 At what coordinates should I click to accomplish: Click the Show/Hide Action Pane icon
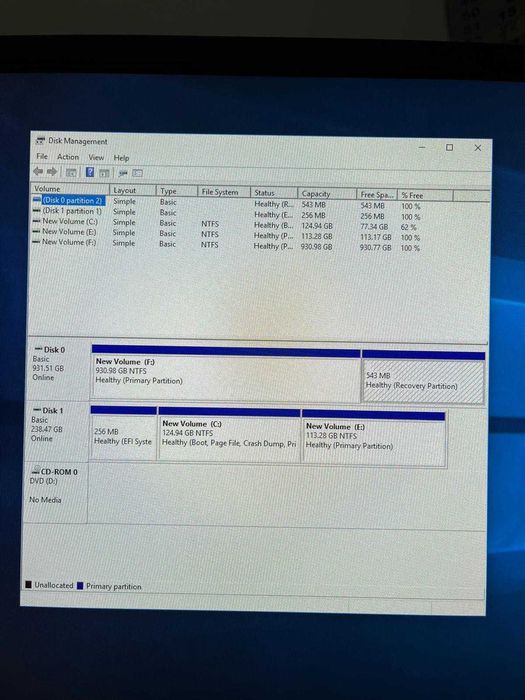click(x=104, y=172)
